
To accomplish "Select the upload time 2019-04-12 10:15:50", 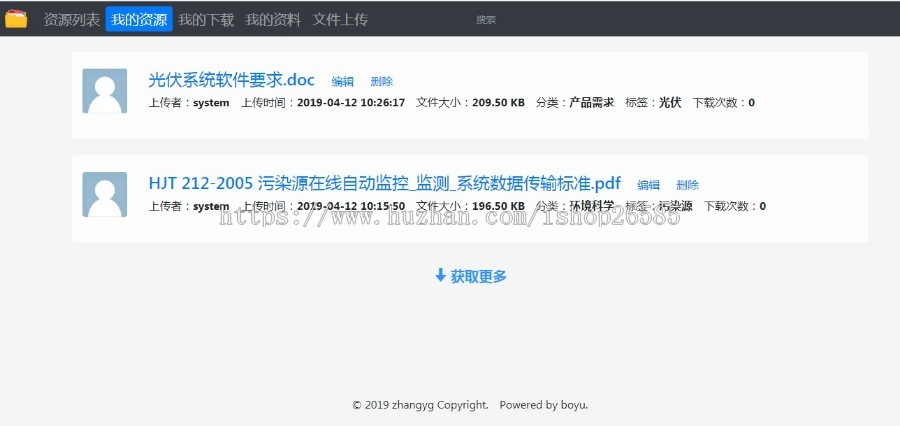I will tap(351, 206).
